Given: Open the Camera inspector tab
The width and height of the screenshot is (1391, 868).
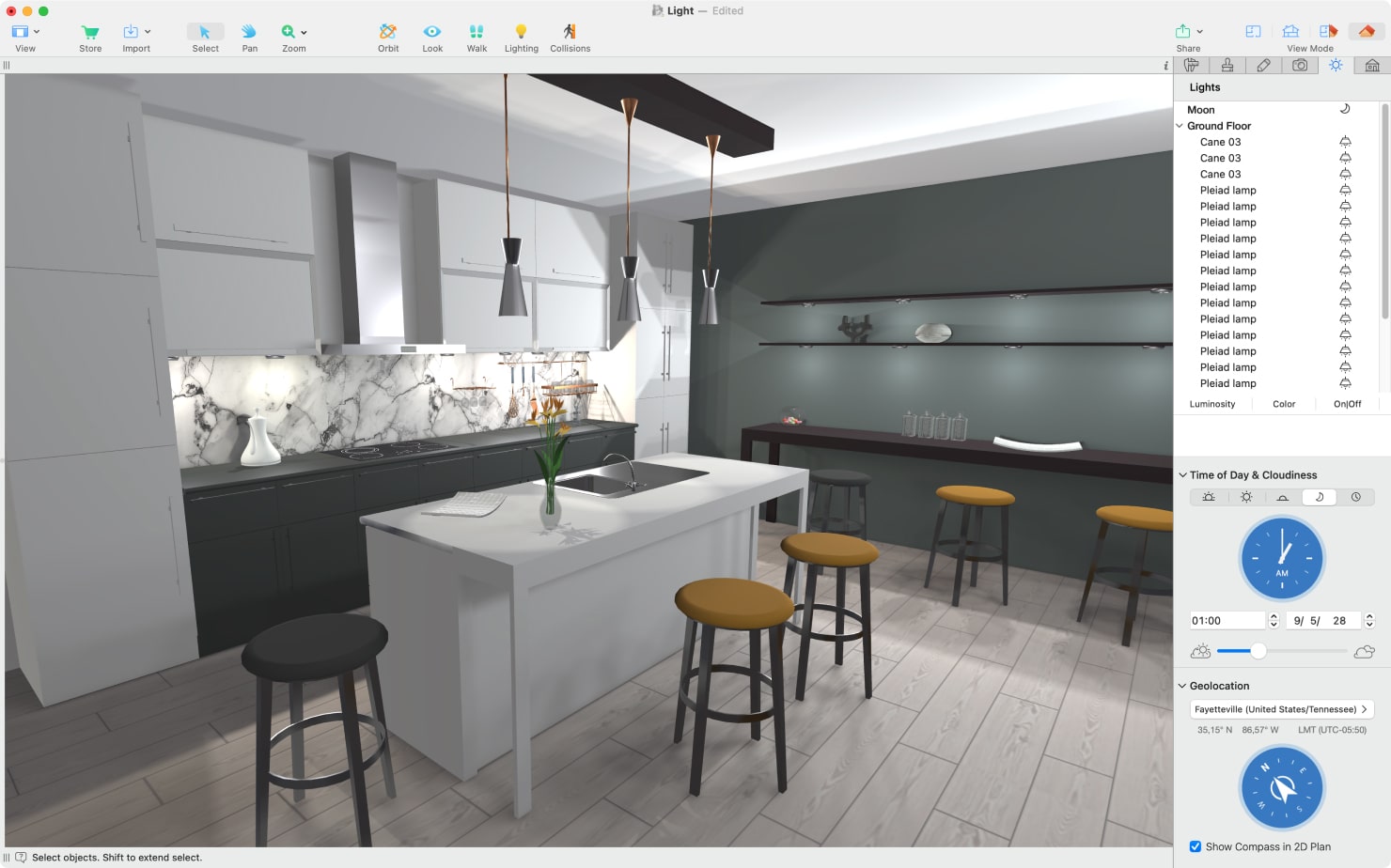Looking at the screenshot, I should [1300, 66].
